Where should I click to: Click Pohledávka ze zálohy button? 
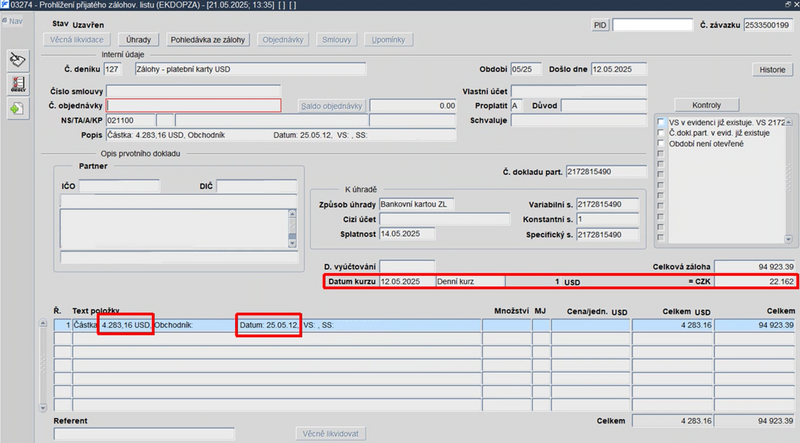coord(208,40)
